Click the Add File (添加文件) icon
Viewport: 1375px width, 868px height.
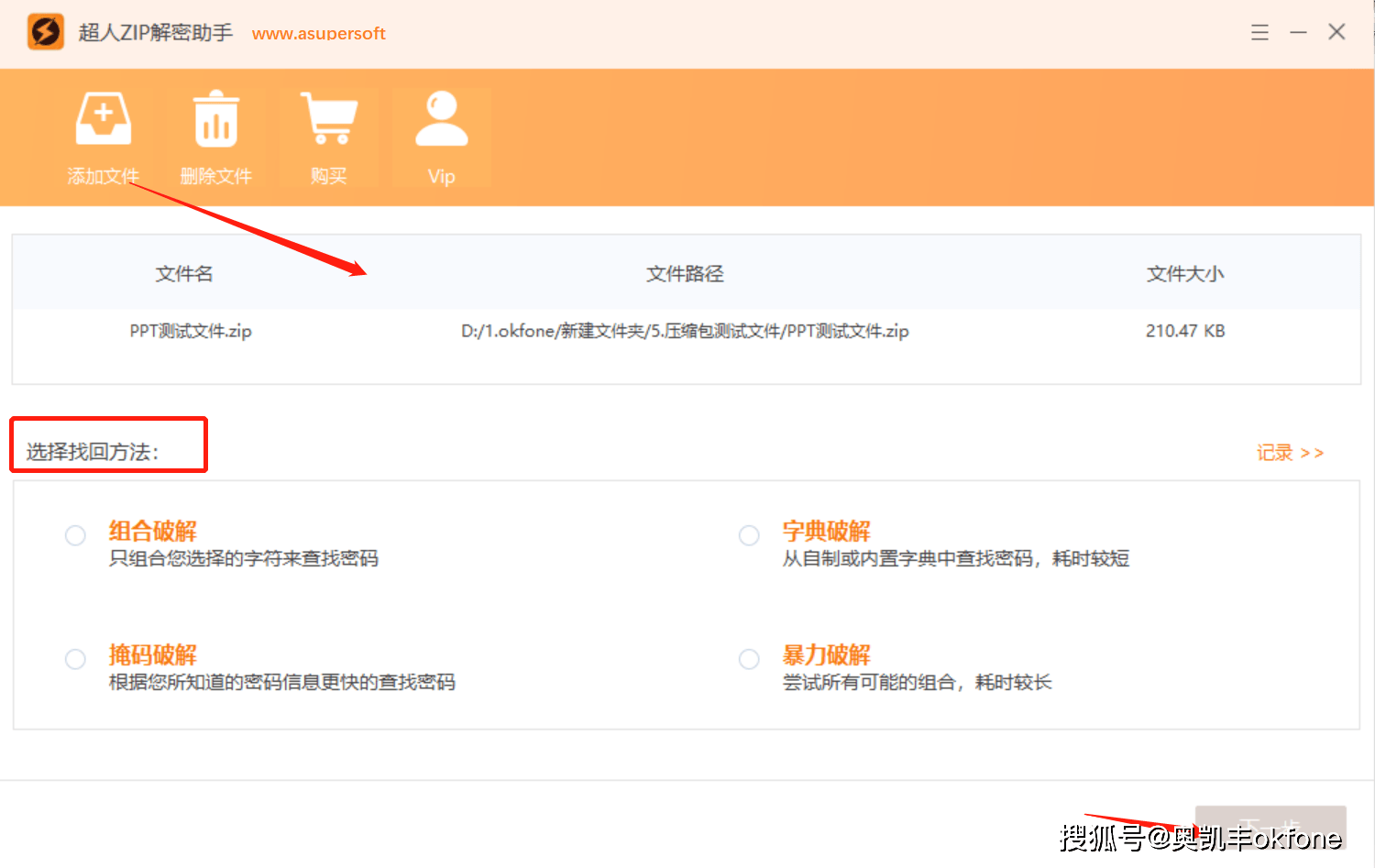coord(103,120)
